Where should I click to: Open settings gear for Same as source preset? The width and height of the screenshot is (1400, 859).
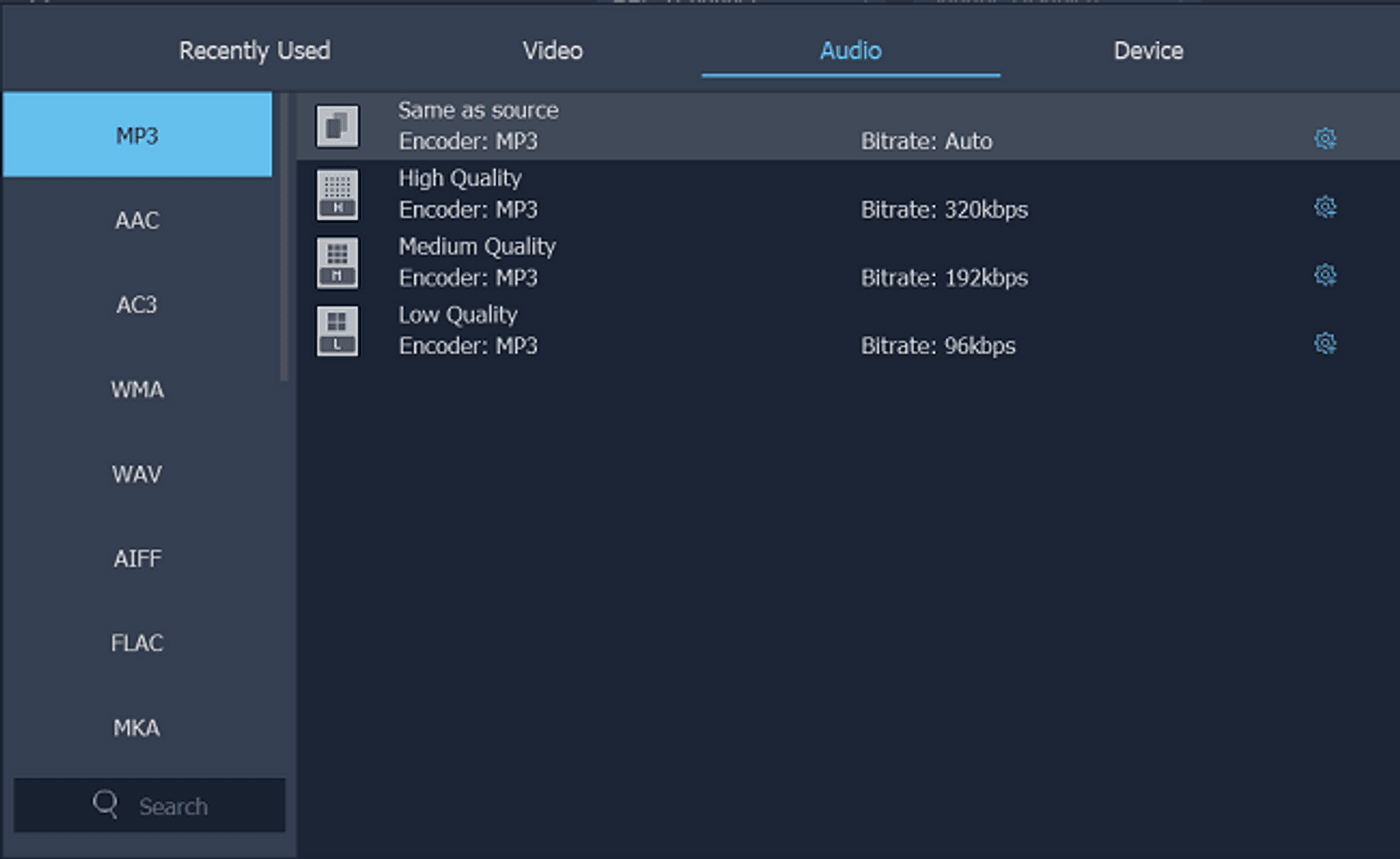pos(1325,139)
